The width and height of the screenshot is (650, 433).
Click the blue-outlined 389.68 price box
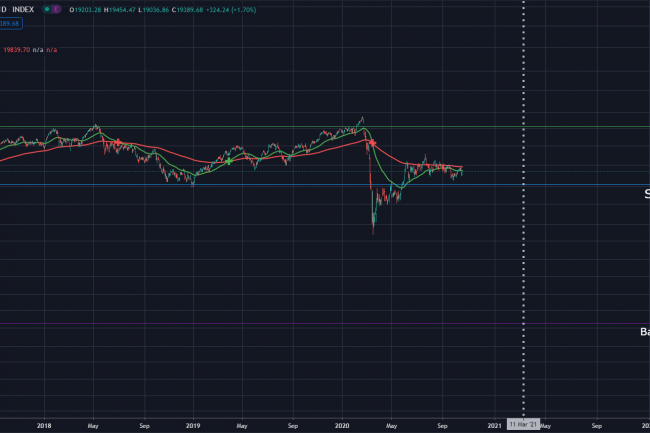12,23
